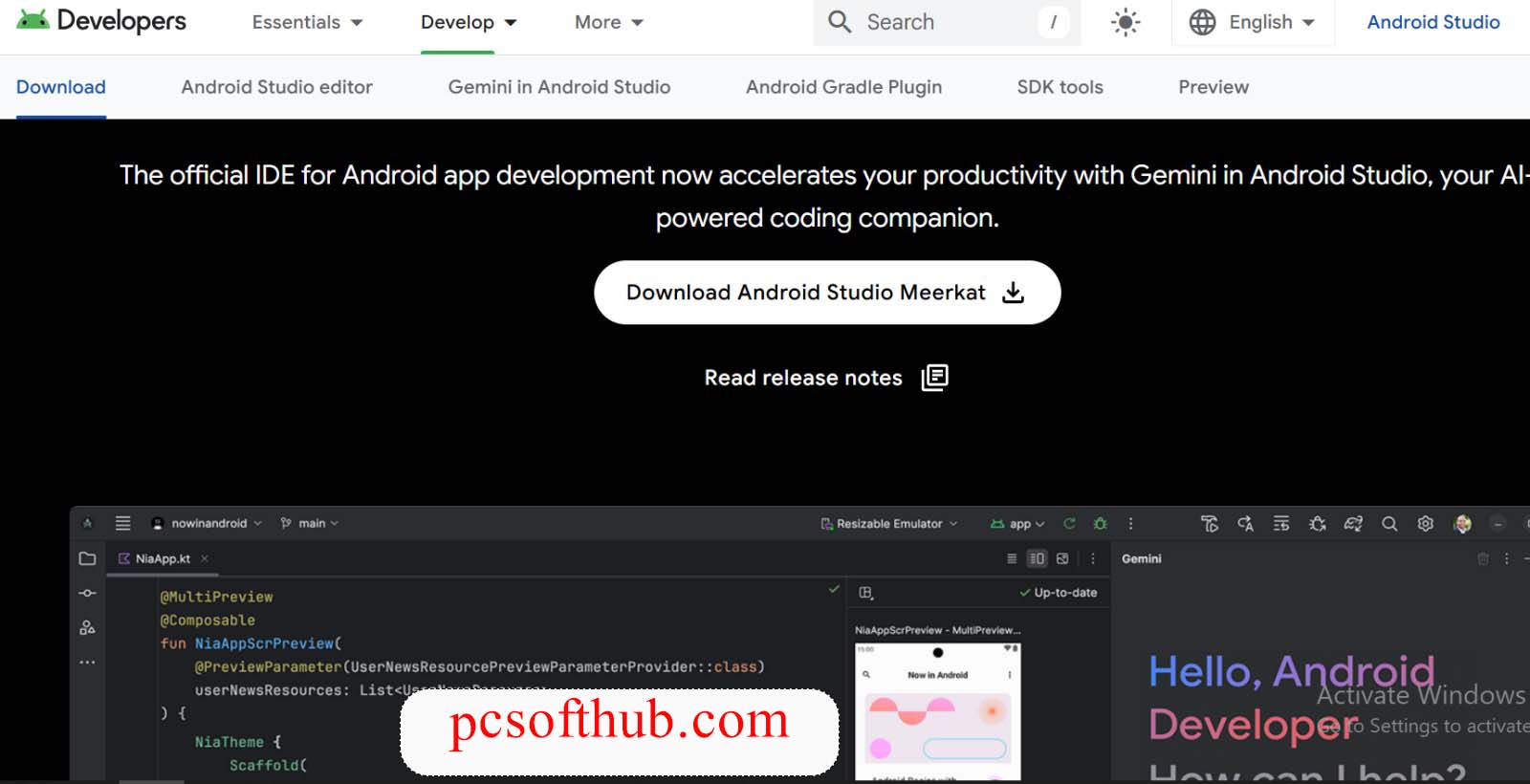The image size is (1530, 784).
Task: Click the Commit icon in IDE sidebar
Action: tap(87, 593)
